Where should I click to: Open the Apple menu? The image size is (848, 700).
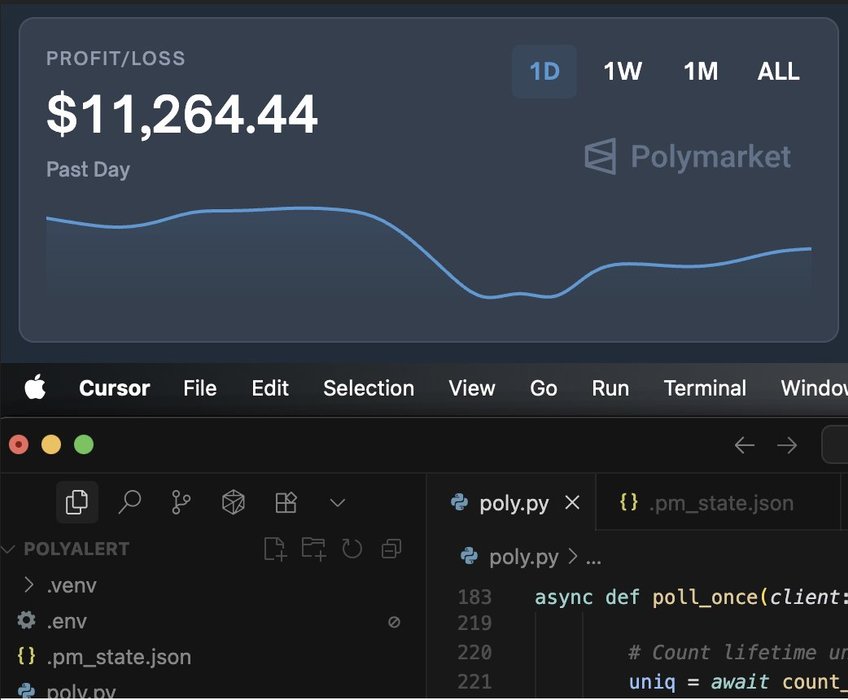35,388
